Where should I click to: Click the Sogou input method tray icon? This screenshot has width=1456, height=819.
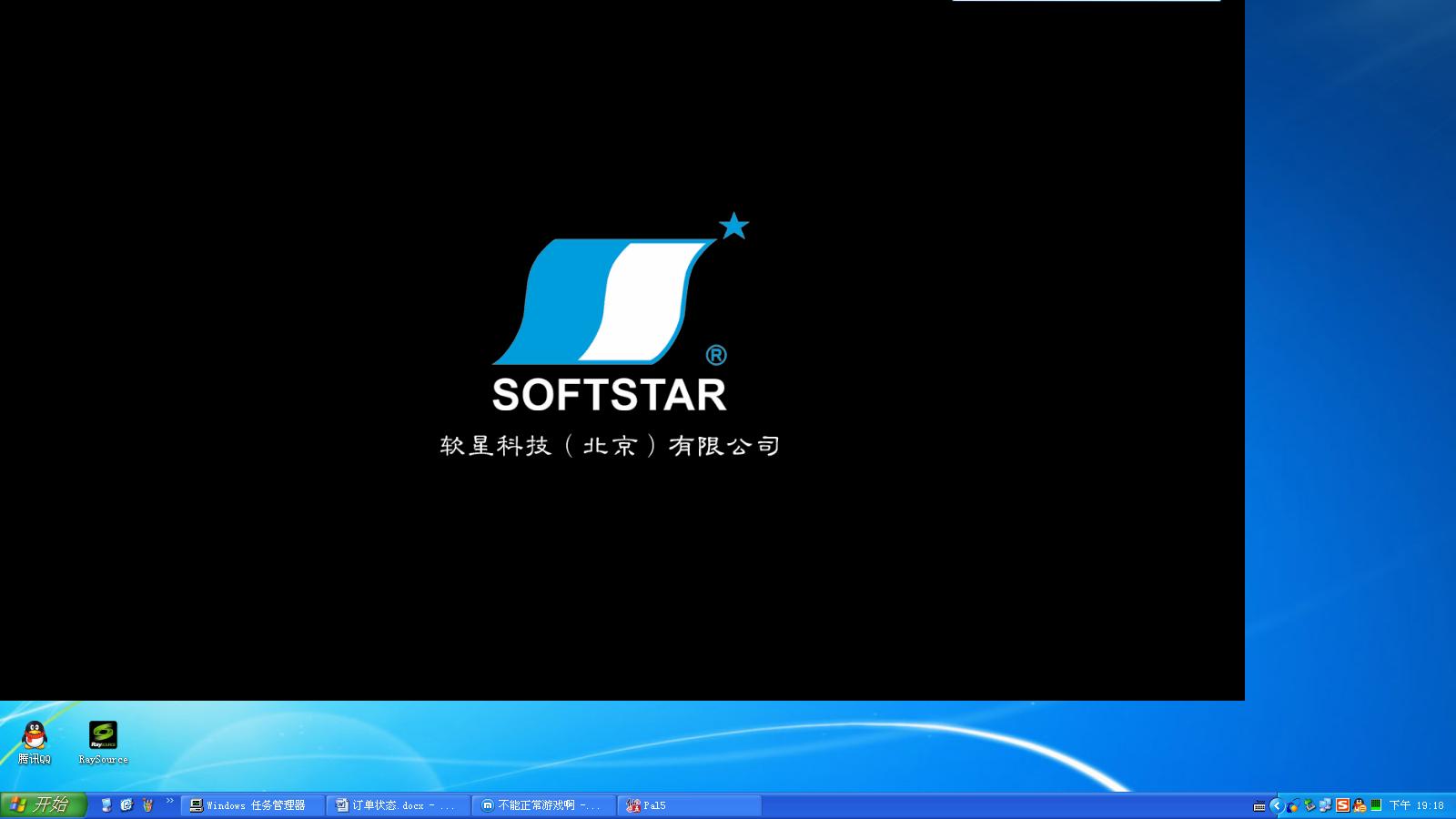pyautogui.click(x=1342, y=805)
